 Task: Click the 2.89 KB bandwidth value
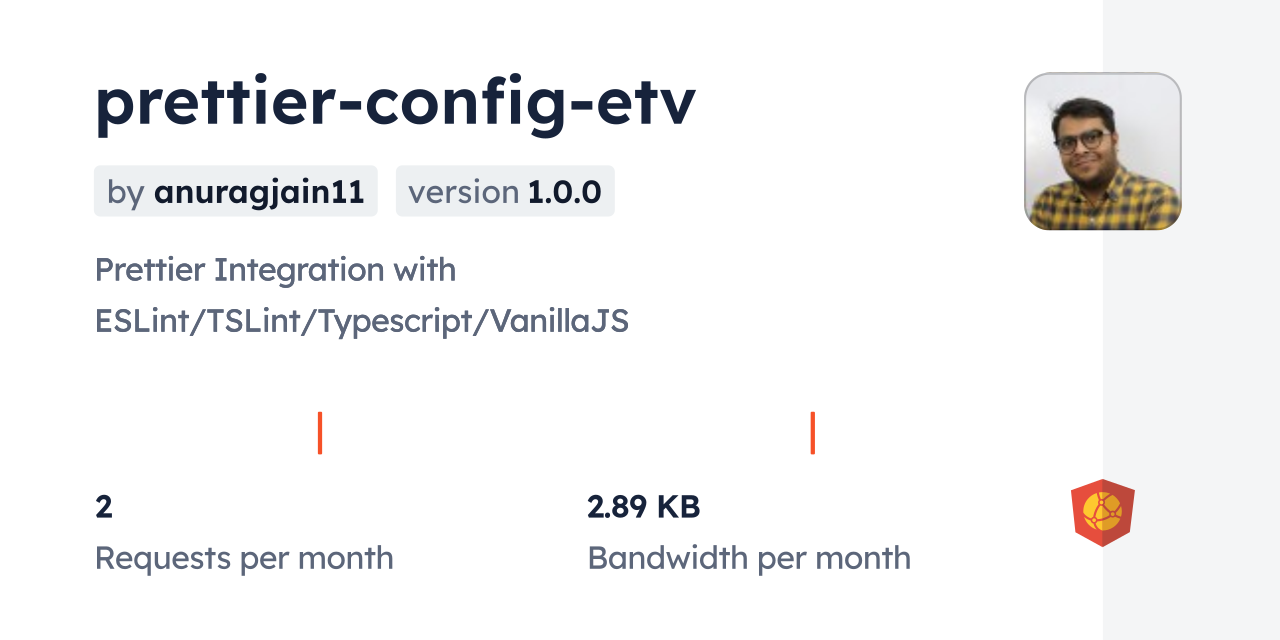[x=643, y=507]
